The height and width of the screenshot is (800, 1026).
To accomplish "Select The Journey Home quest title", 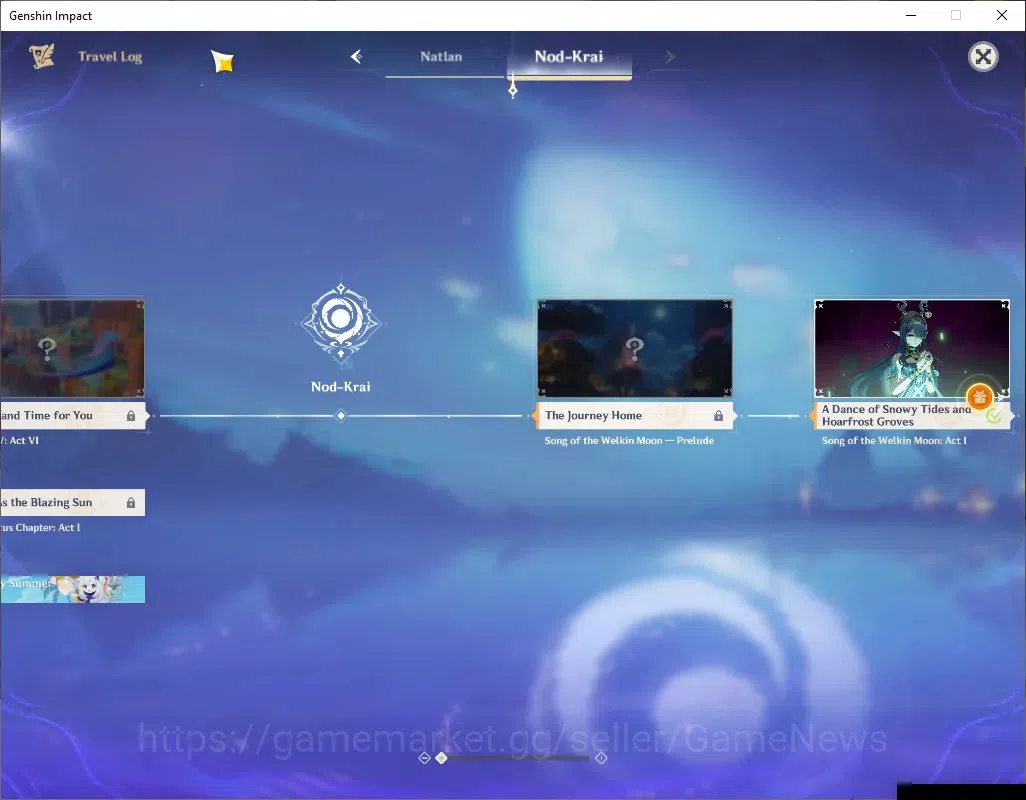I will pyautogui.click(x=593, y=415).
